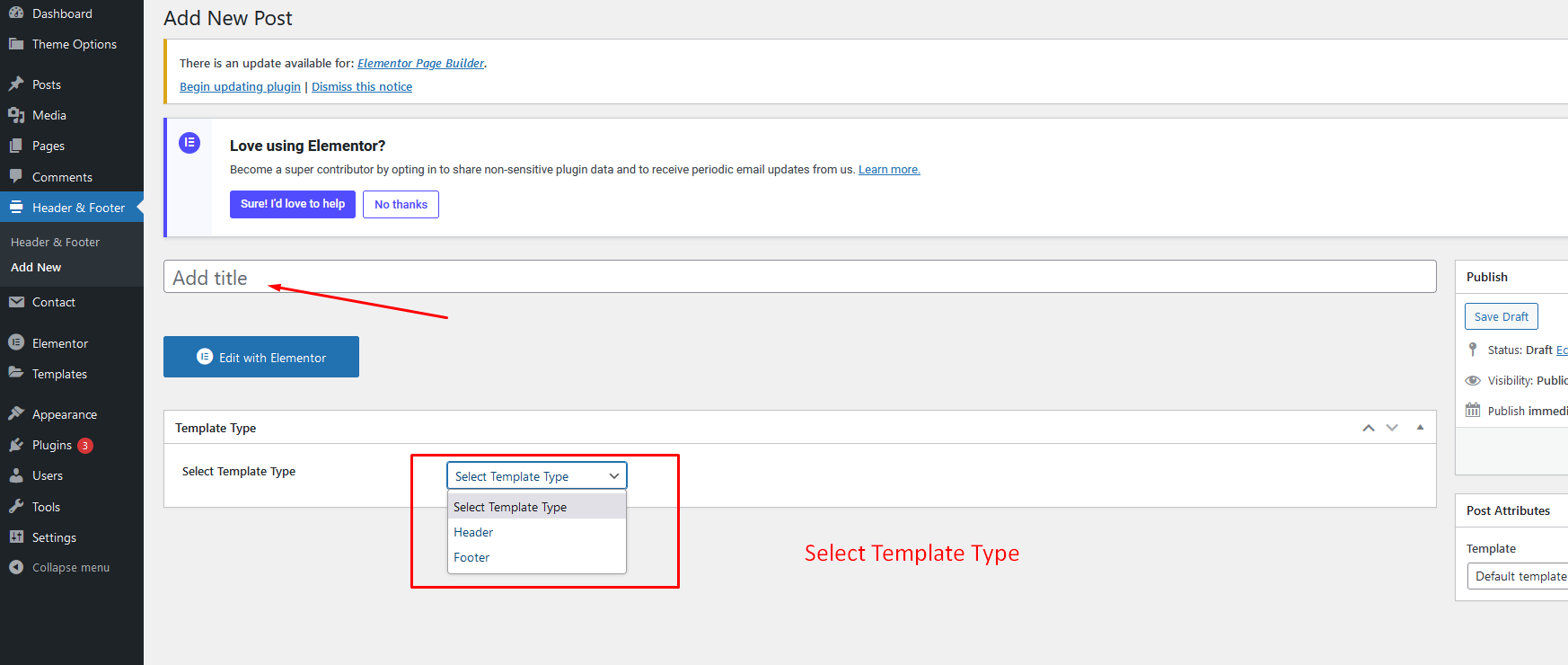Click the Collapse menu arrow icon

[x=16, y=567]
